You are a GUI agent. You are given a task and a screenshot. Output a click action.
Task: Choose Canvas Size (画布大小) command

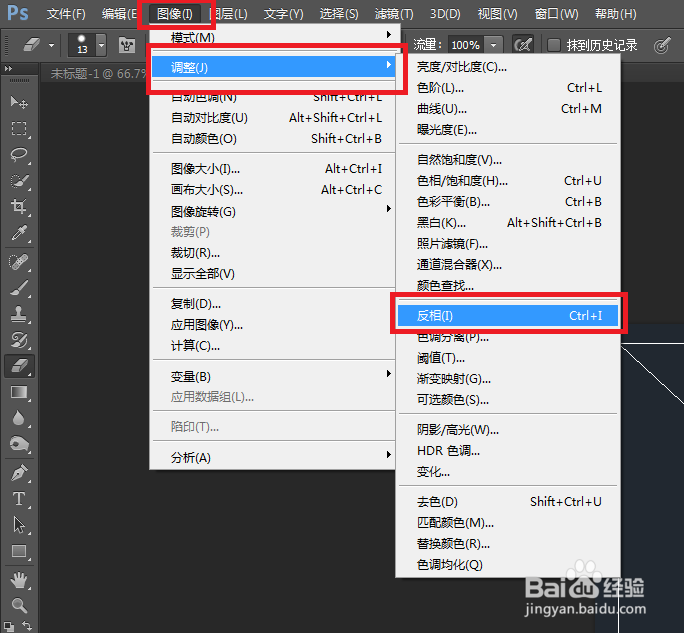274,190
